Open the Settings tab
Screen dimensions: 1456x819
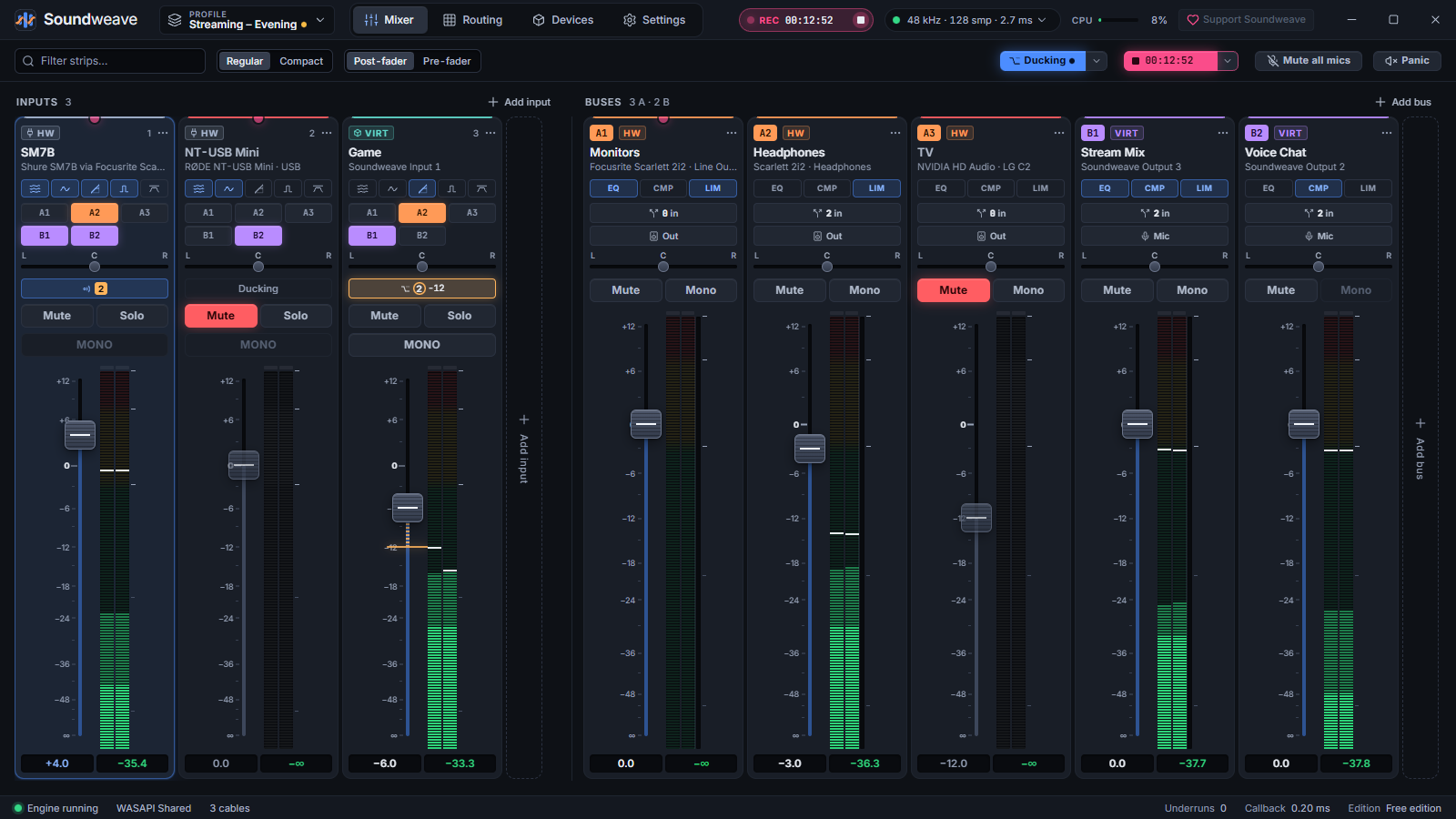(x=654, y=20)
